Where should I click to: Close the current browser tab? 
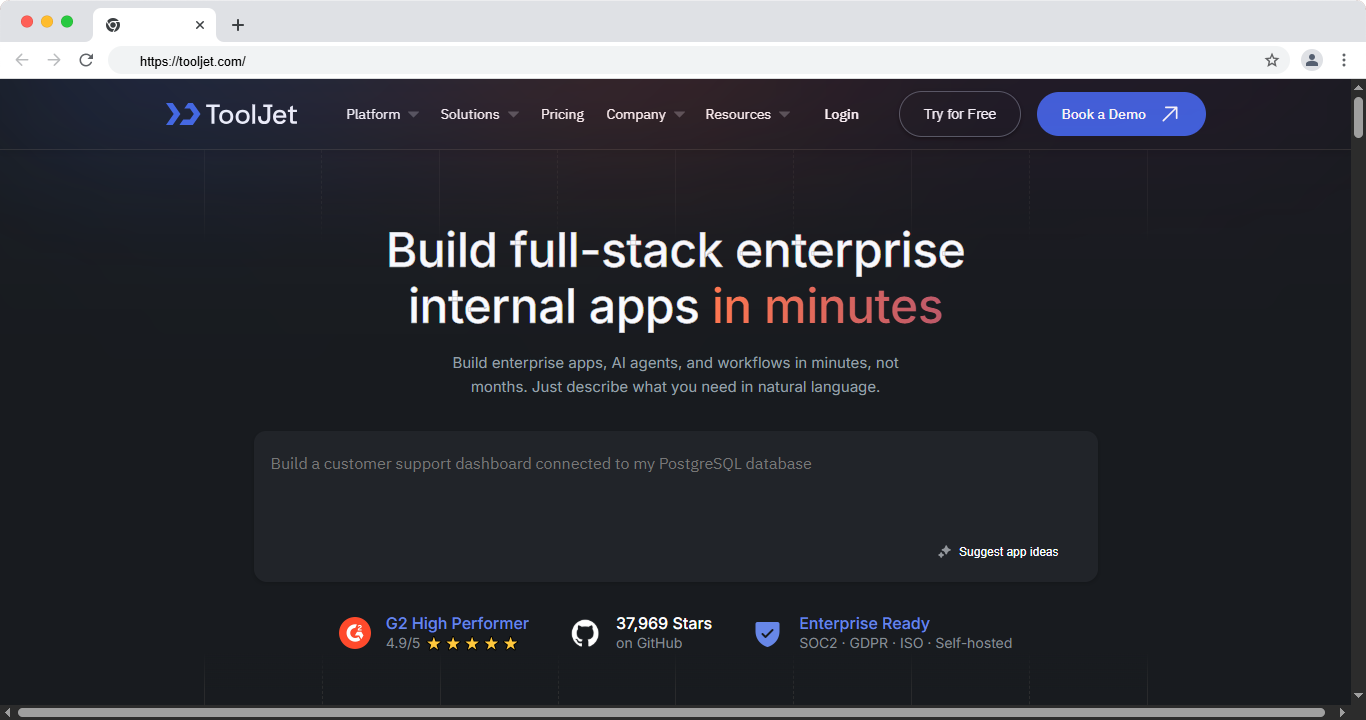pos(200,25)
